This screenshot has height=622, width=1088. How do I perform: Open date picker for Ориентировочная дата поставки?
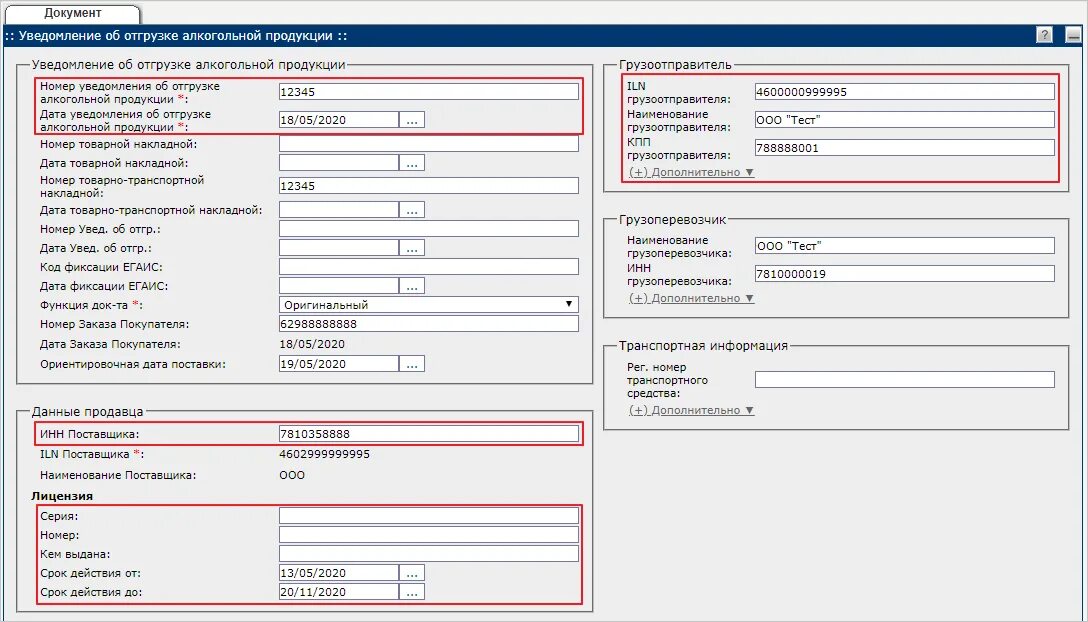[x=412, y=364]
